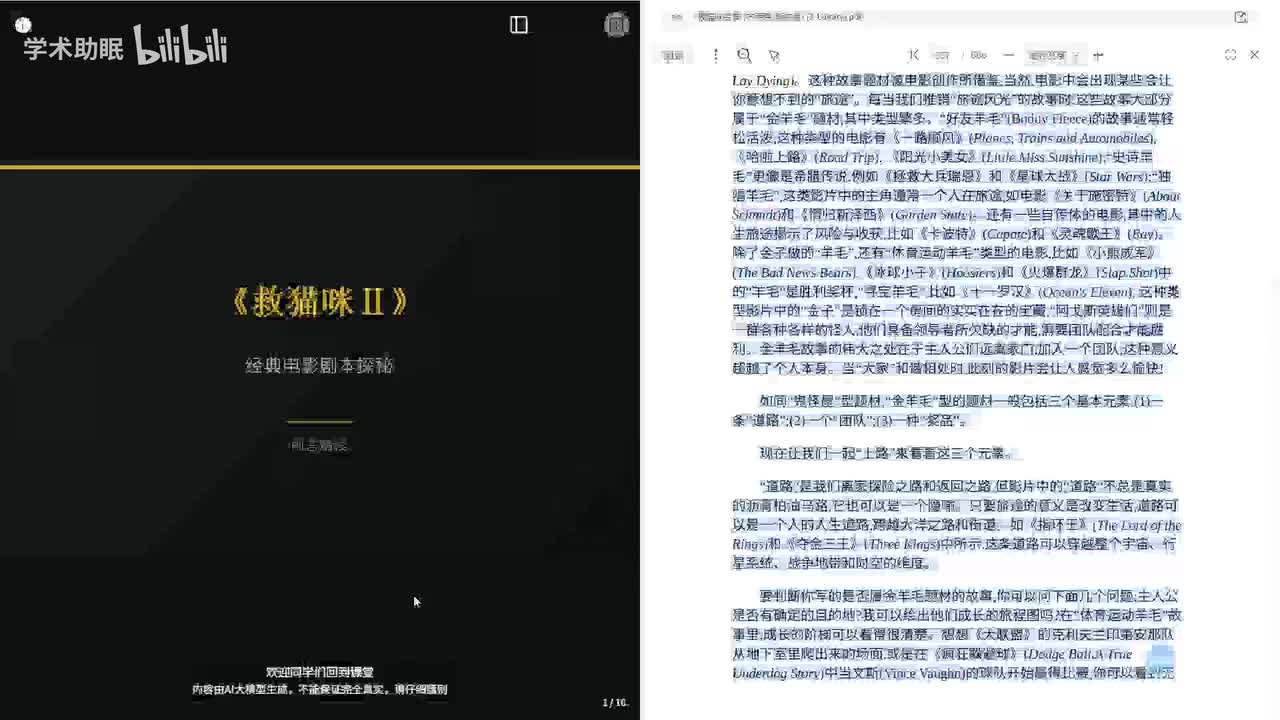
Task: Zoom in with the plus button
Action: (x=1098, y=56)
